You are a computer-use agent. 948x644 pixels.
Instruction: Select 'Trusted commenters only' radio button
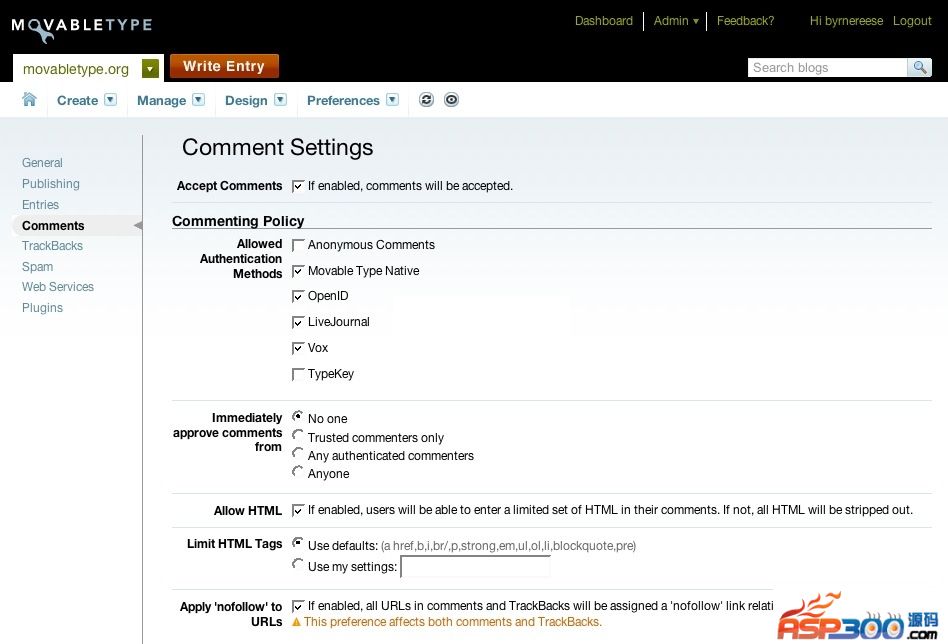click(x=298, y=436)
